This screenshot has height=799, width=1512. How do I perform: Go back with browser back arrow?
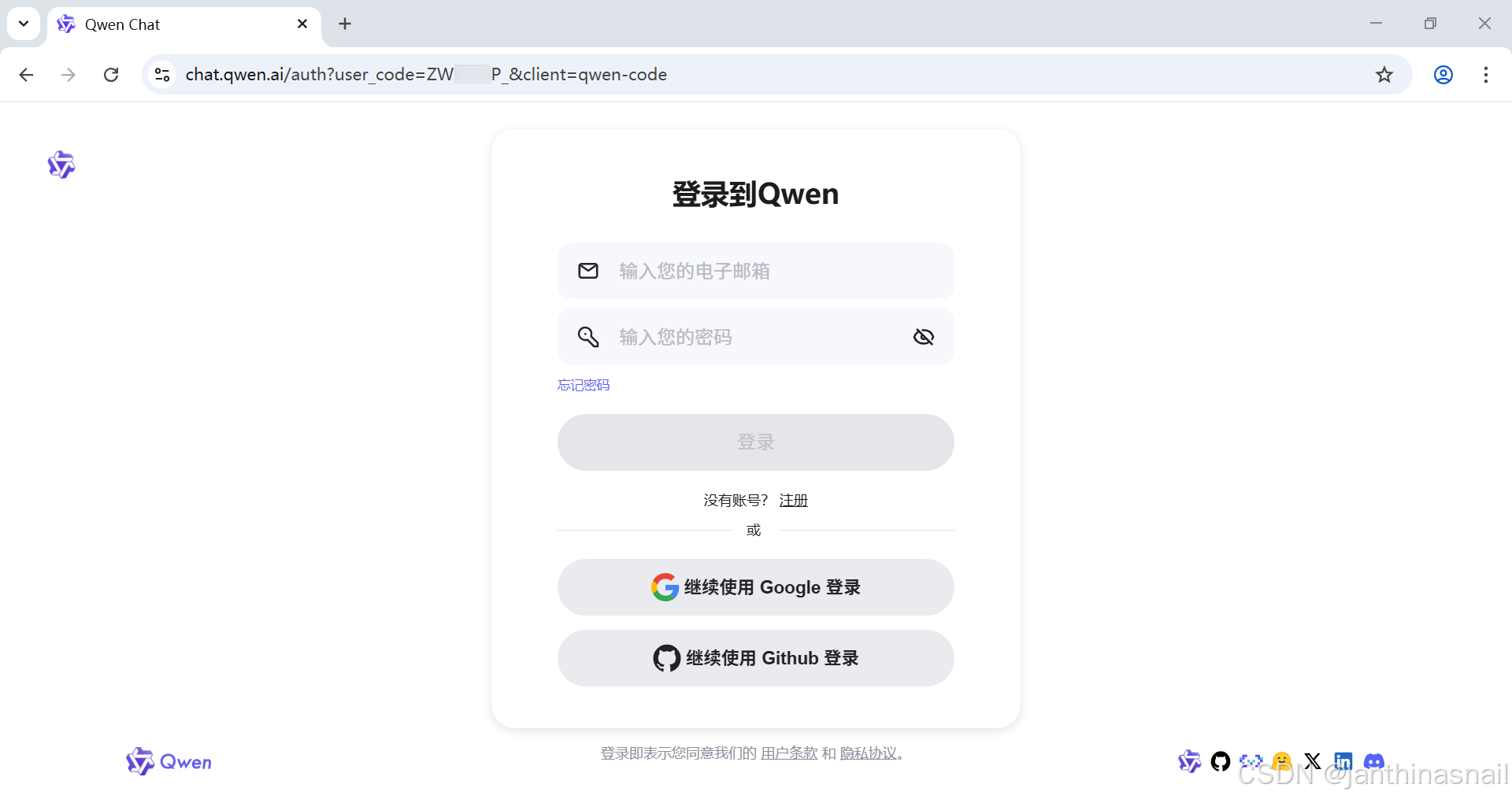(x=26, y=75)
